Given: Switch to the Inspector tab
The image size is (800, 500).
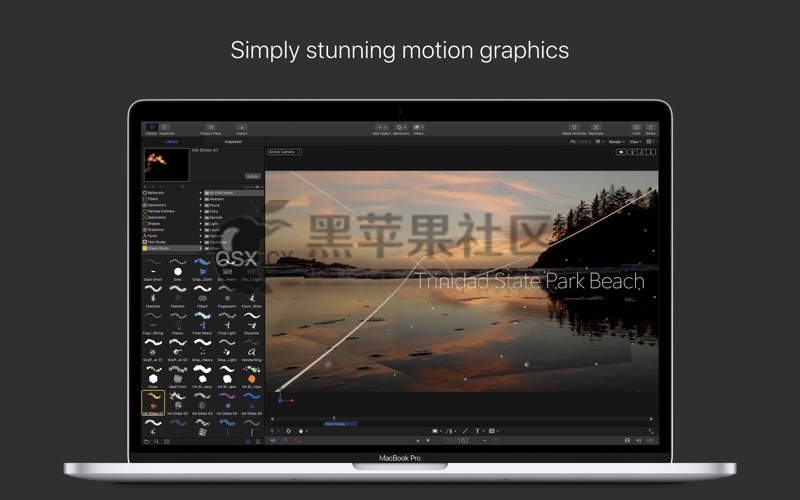Looking at the screenshot, I should tap(233, 142).
